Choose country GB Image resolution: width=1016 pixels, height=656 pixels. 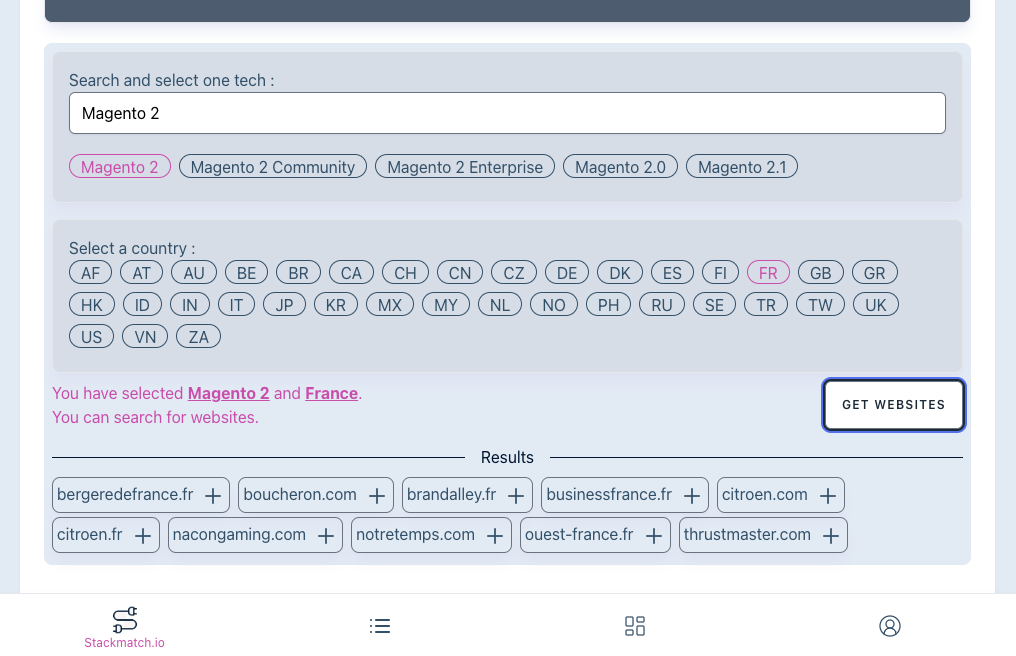[x=821, y=272]
